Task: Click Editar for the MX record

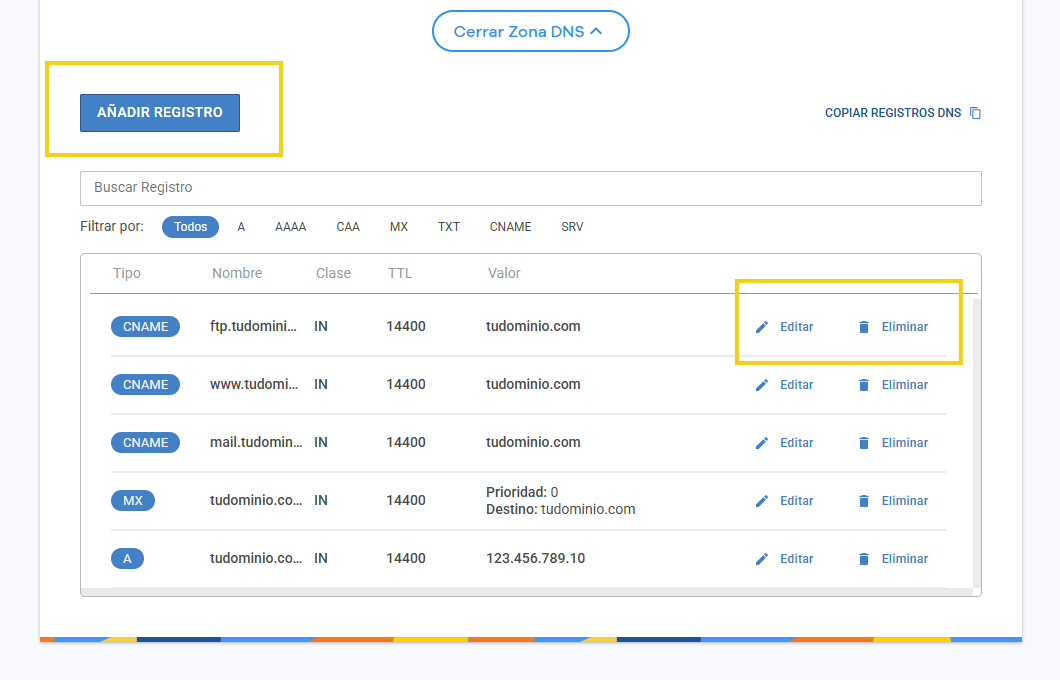Action: click(796, 502)
